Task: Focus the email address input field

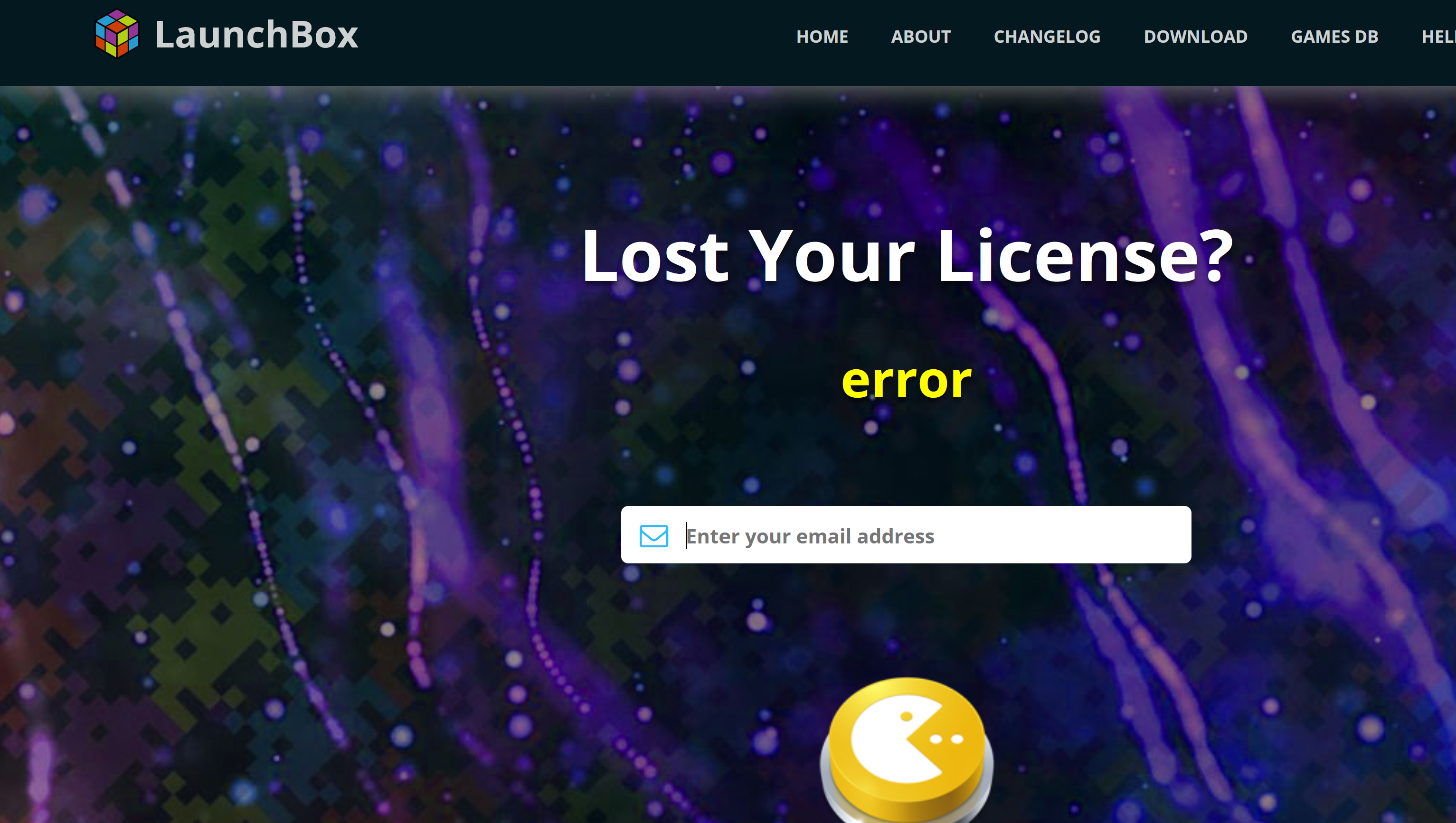Action: point(906,535)
